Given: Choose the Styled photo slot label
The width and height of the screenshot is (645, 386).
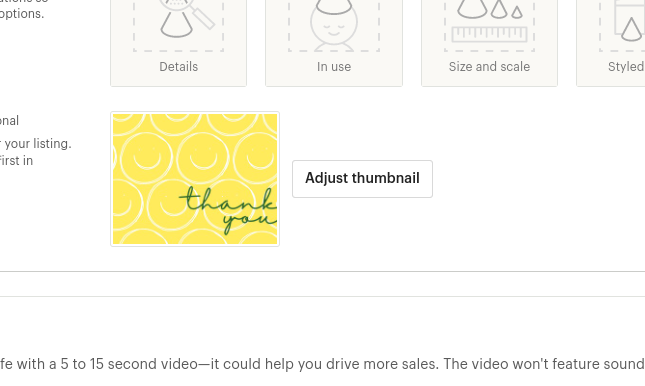Looking at the screenshot, I should coord(626,67).
